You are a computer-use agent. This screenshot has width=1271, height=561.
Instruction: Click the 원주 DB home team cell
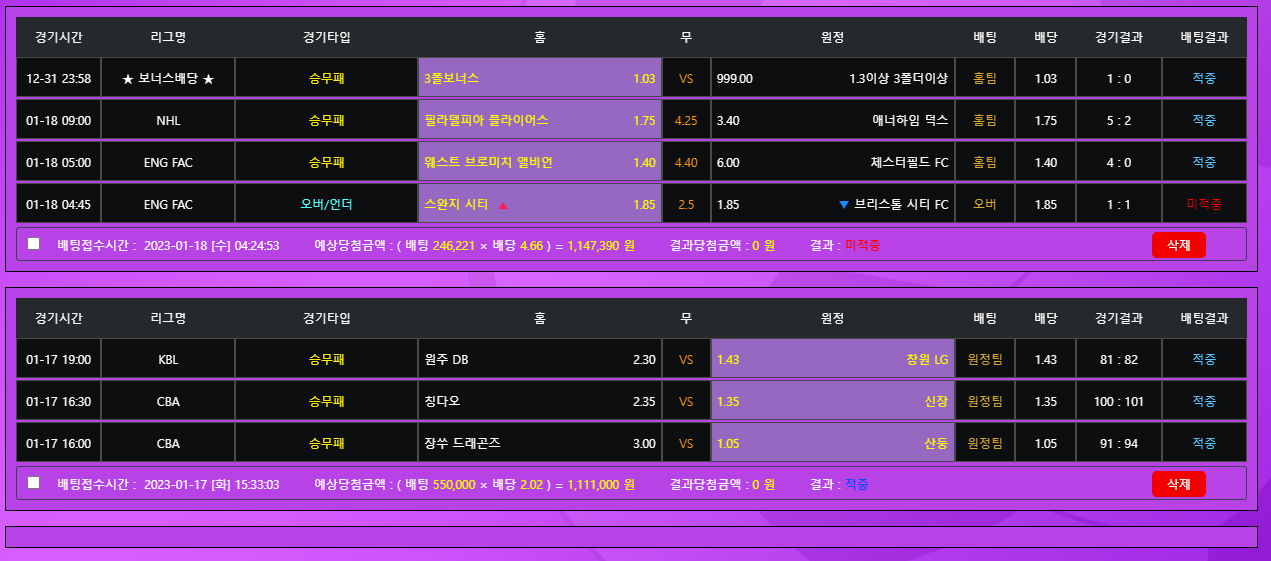pyautogui.click(x=540, y=360)
